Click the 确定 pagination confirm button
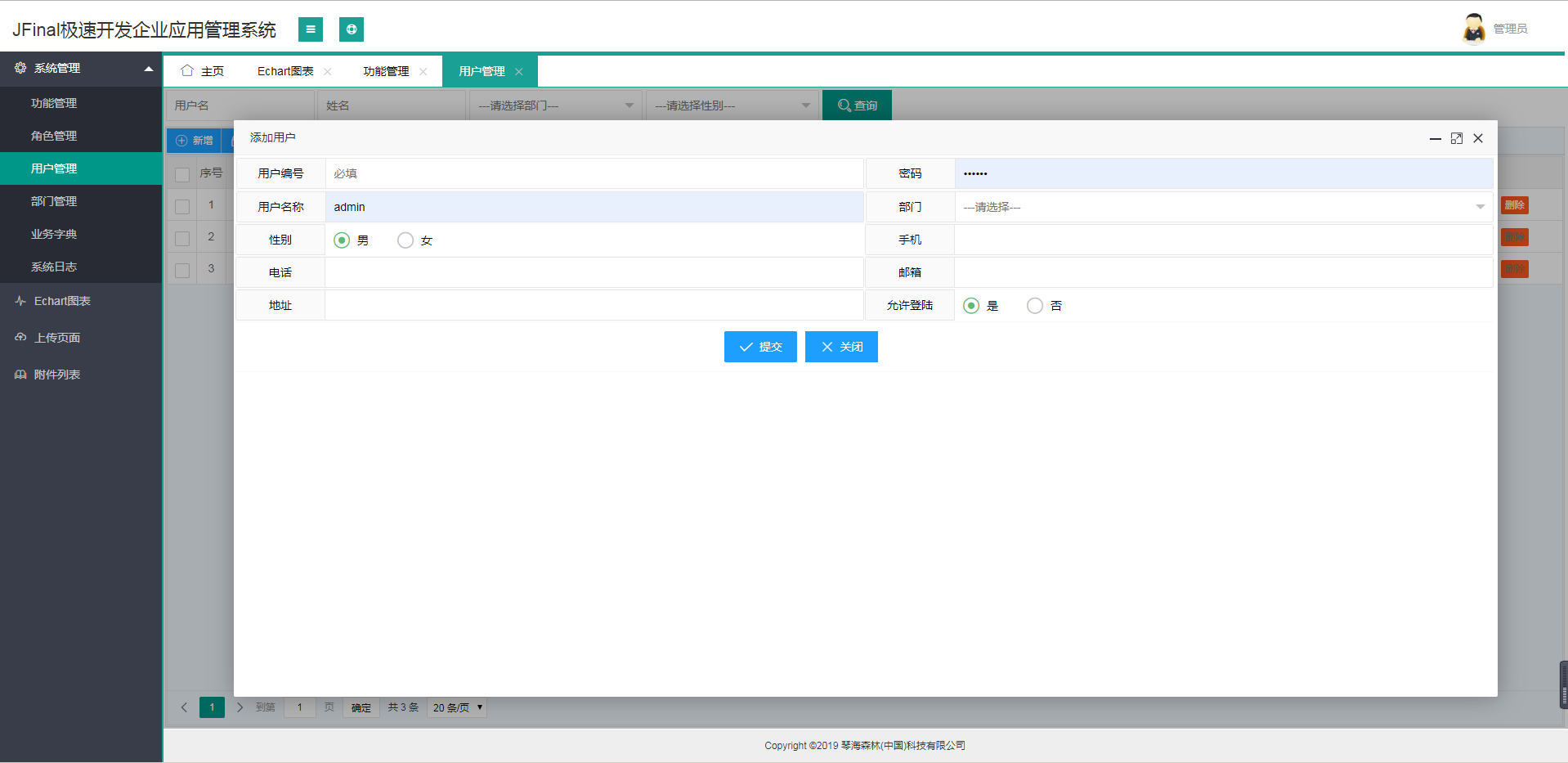The image size is (1568, 763). [x=361, y=707]
